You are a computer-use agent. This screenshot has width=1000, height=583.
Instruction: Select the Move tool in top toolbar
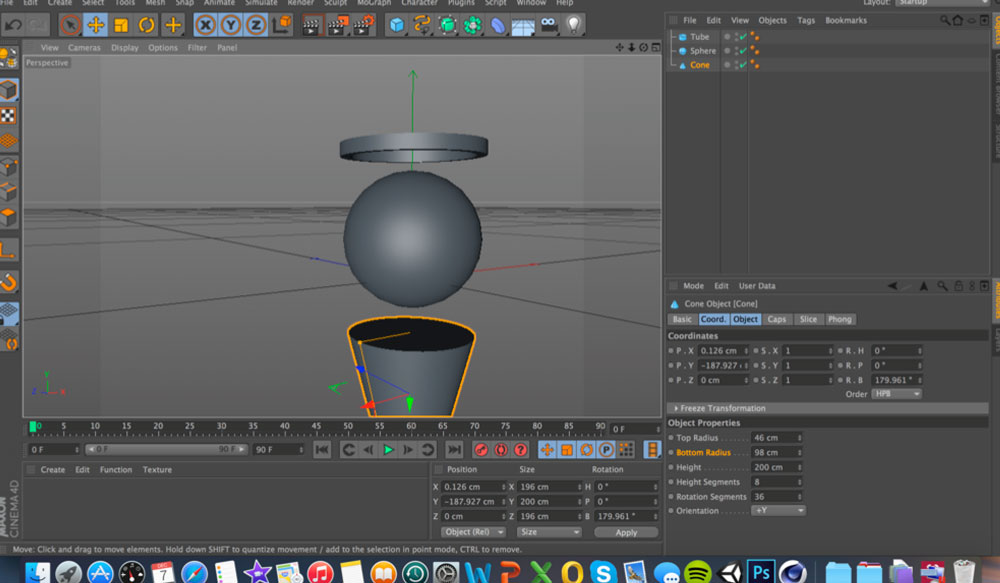96,25
